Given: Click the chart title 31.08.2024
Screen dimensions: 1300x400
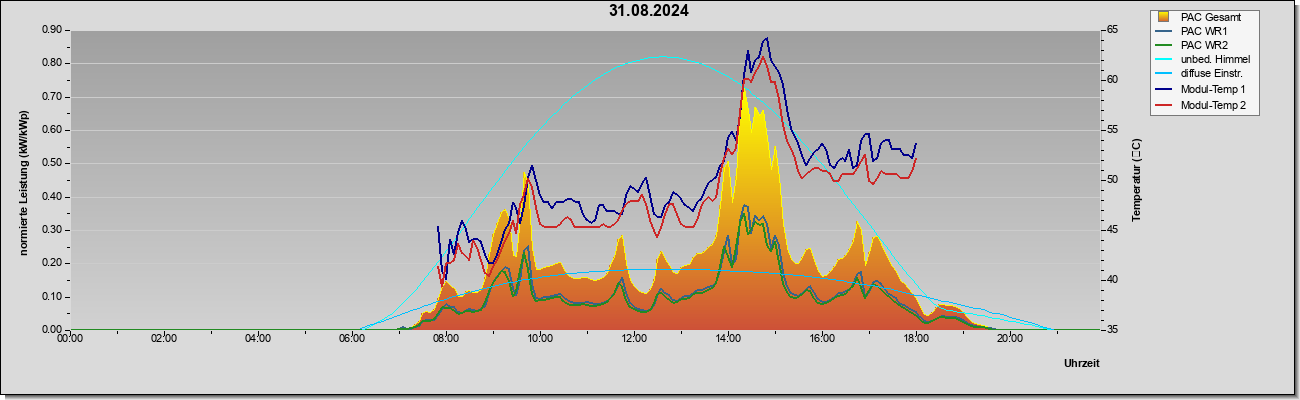Looking at the screenshot, I should pos(648,12).
